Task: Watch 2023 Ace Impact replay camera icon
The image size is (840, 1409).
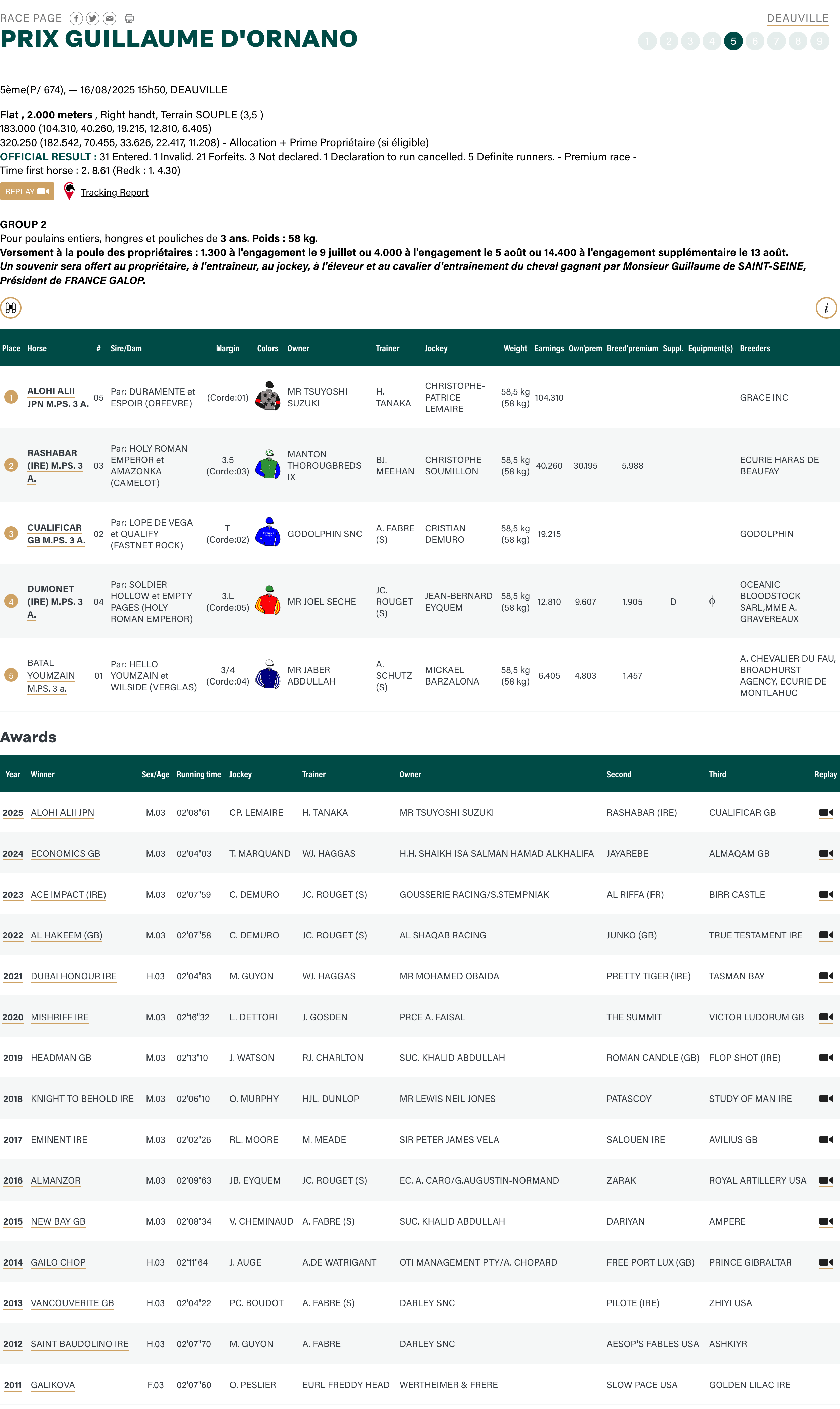Action: (x=826, y=895)
